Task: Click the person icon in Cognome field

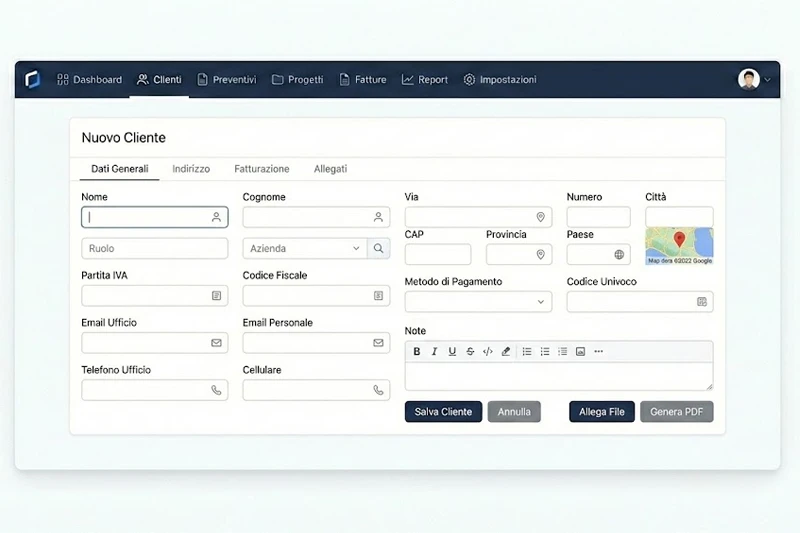Action: [378, 217]
